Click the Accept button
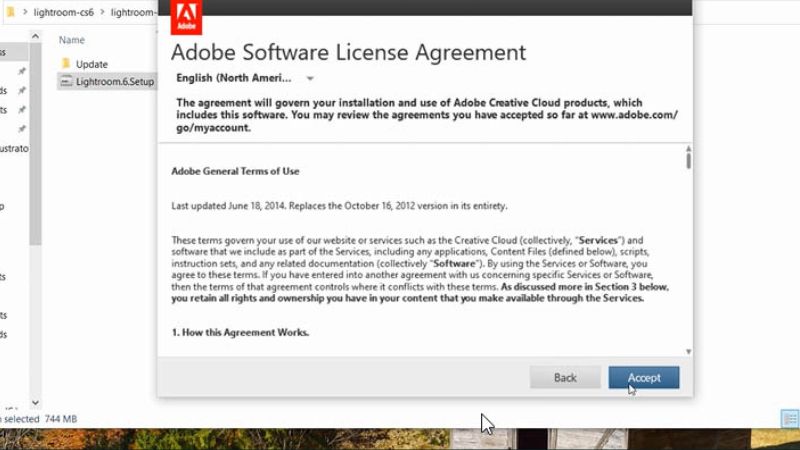800x450 pixels. click(643, 378)
